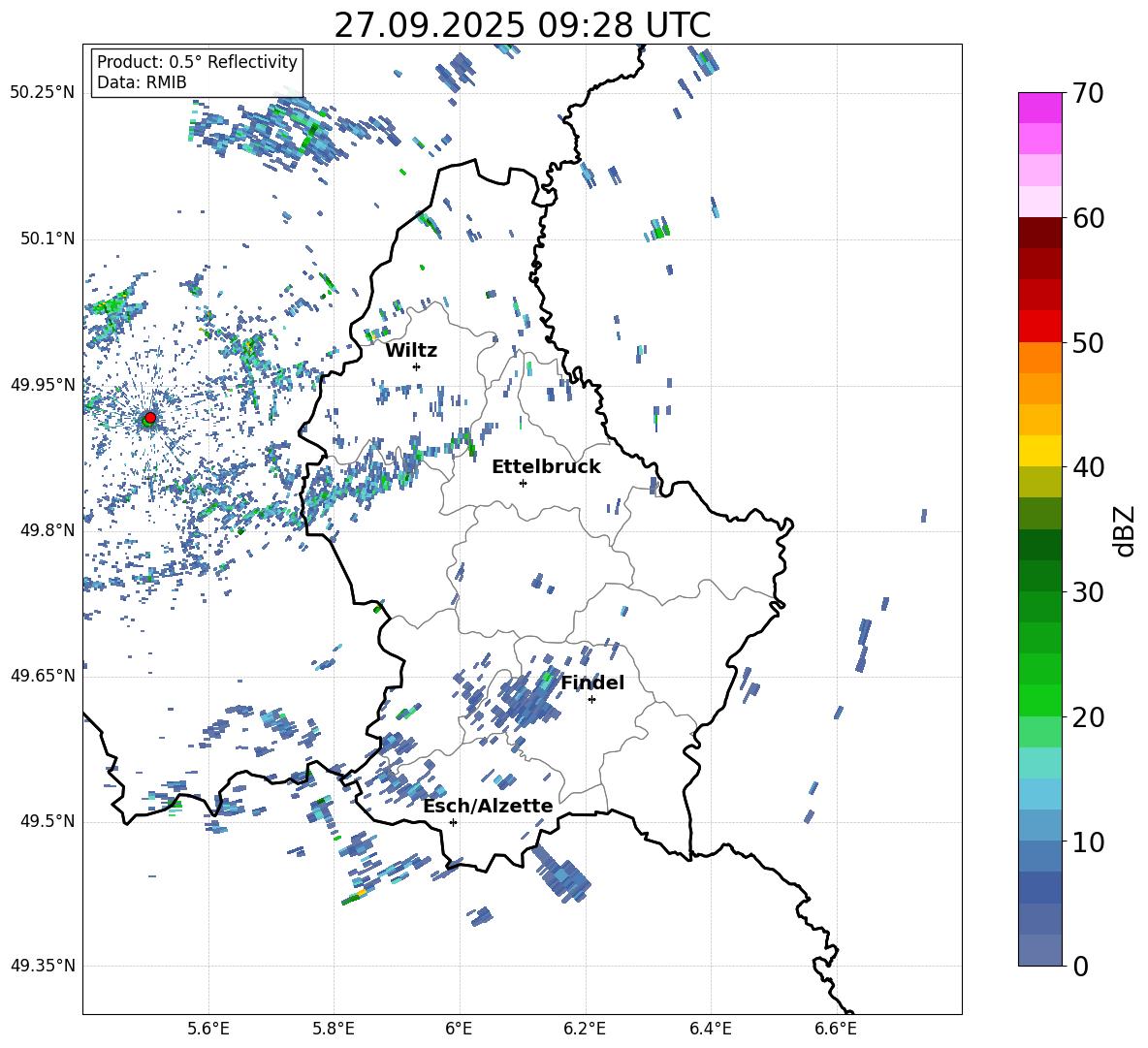Select the Ettelbruck city label

(x=546, y=466)
